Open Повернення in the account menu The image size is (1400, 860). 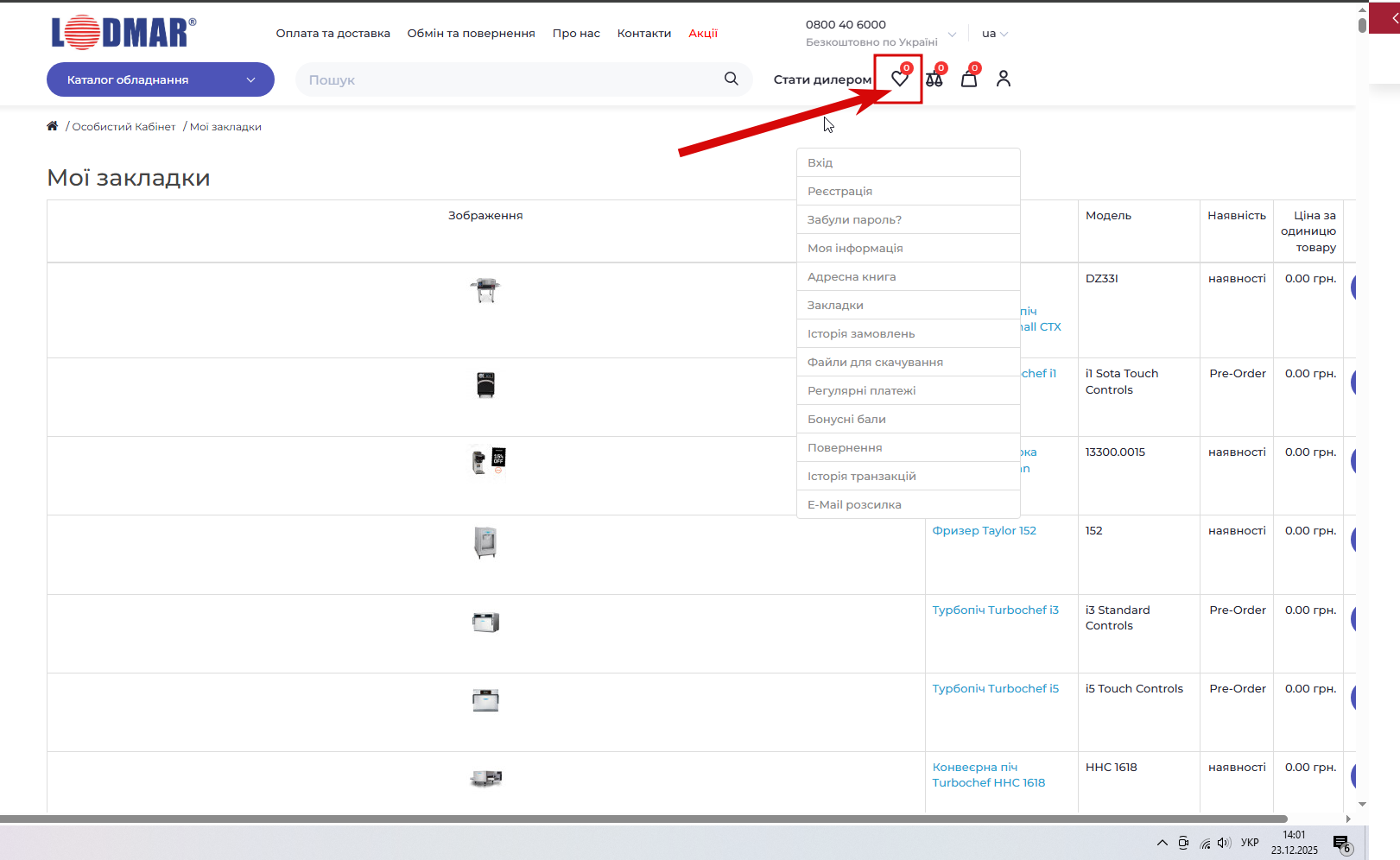(x=909, y=447)
